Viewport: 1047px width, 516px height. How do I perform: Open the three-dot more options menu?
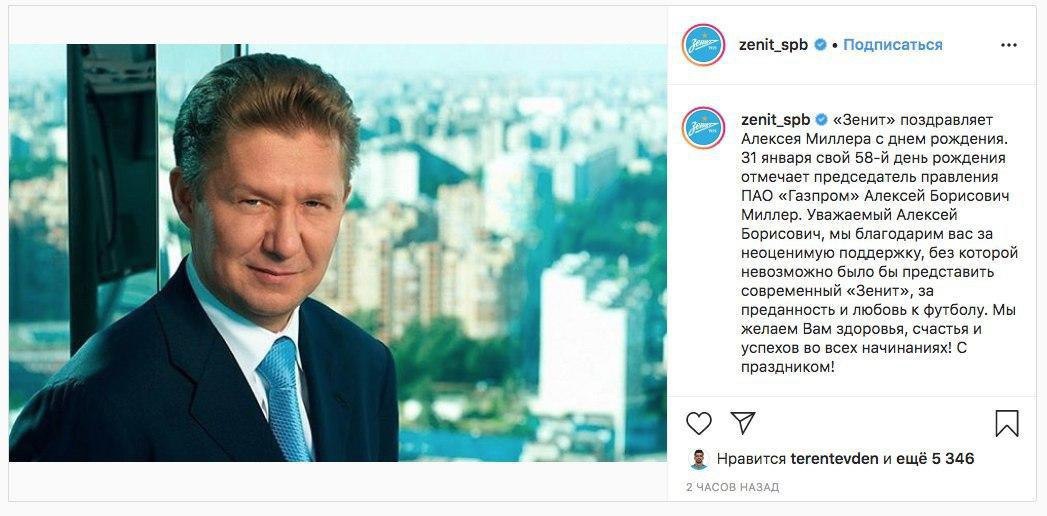pyautogui.click(x=1008, y=45)
